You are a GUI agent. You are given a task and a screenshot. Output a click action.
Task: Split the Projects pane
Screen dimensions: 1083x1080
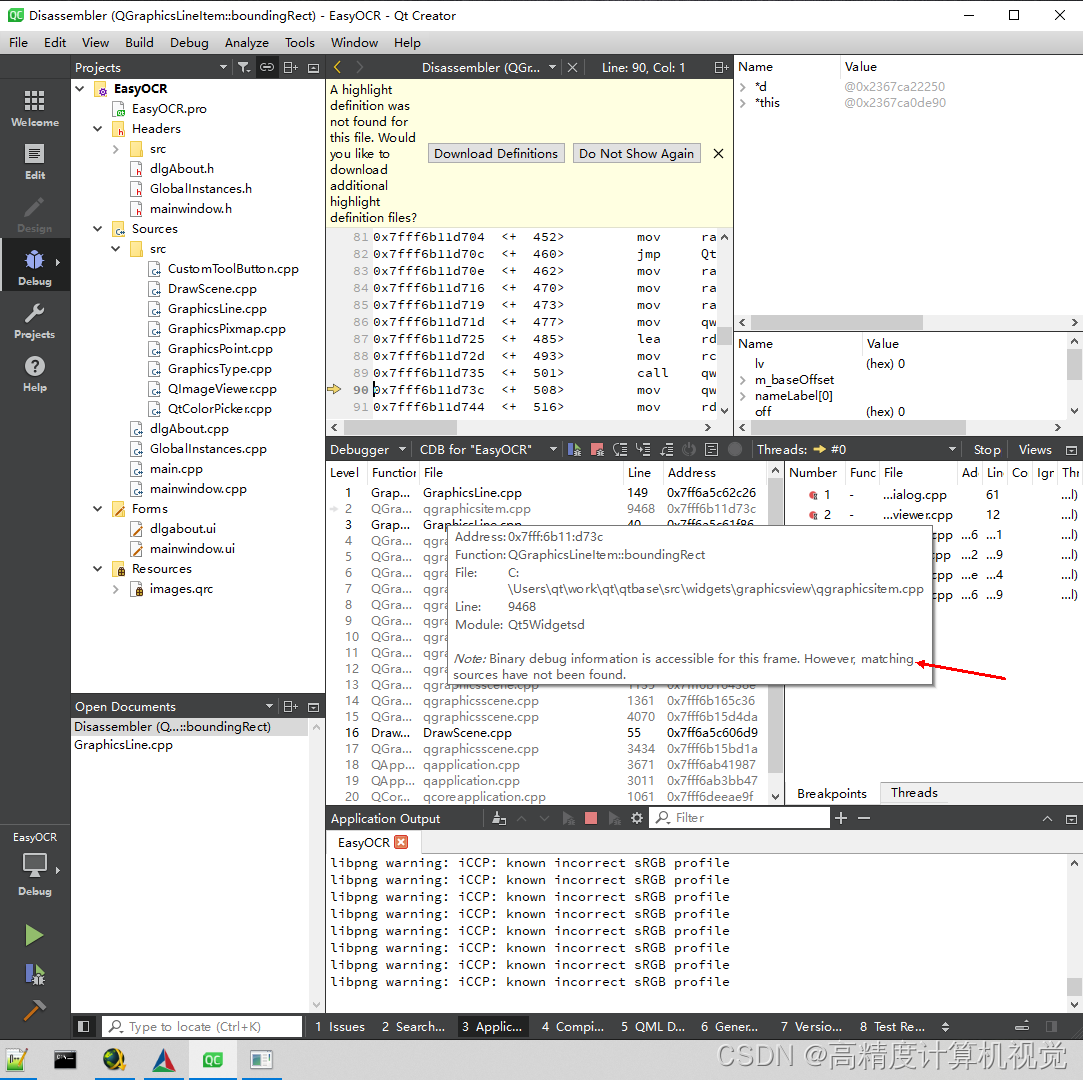tap(291, 67)
